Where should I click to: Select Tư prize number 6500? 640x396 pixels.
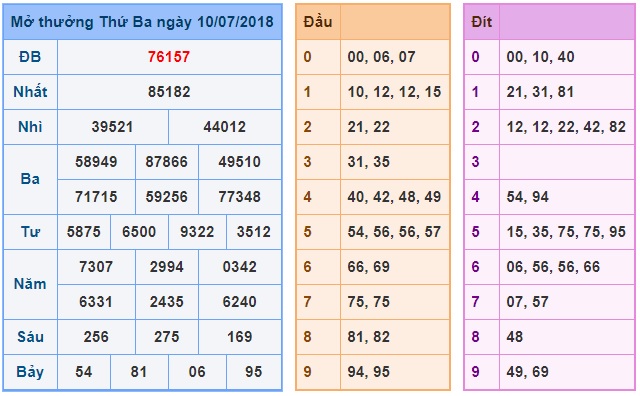point(139,232)
